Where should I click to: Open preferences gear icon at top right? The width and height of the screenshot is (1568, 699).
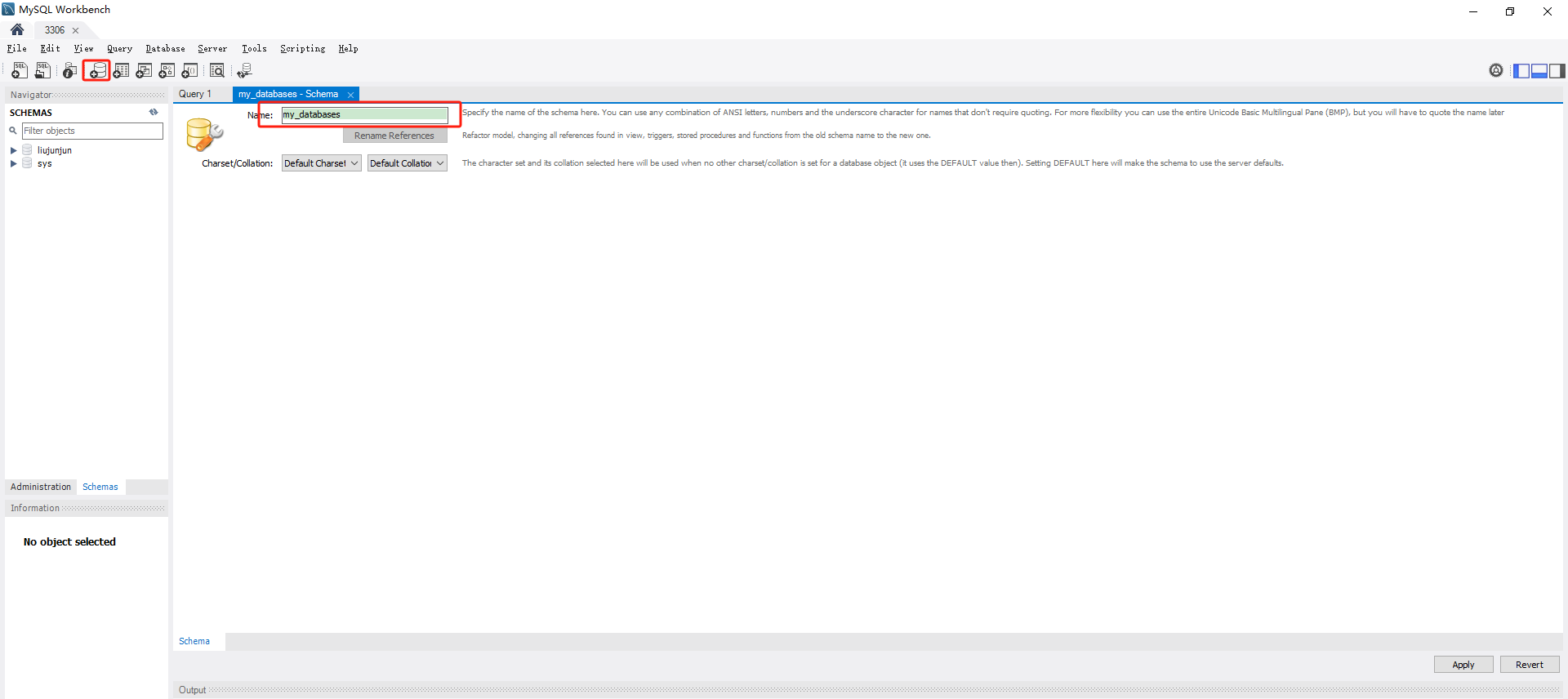pos(1496,71)
